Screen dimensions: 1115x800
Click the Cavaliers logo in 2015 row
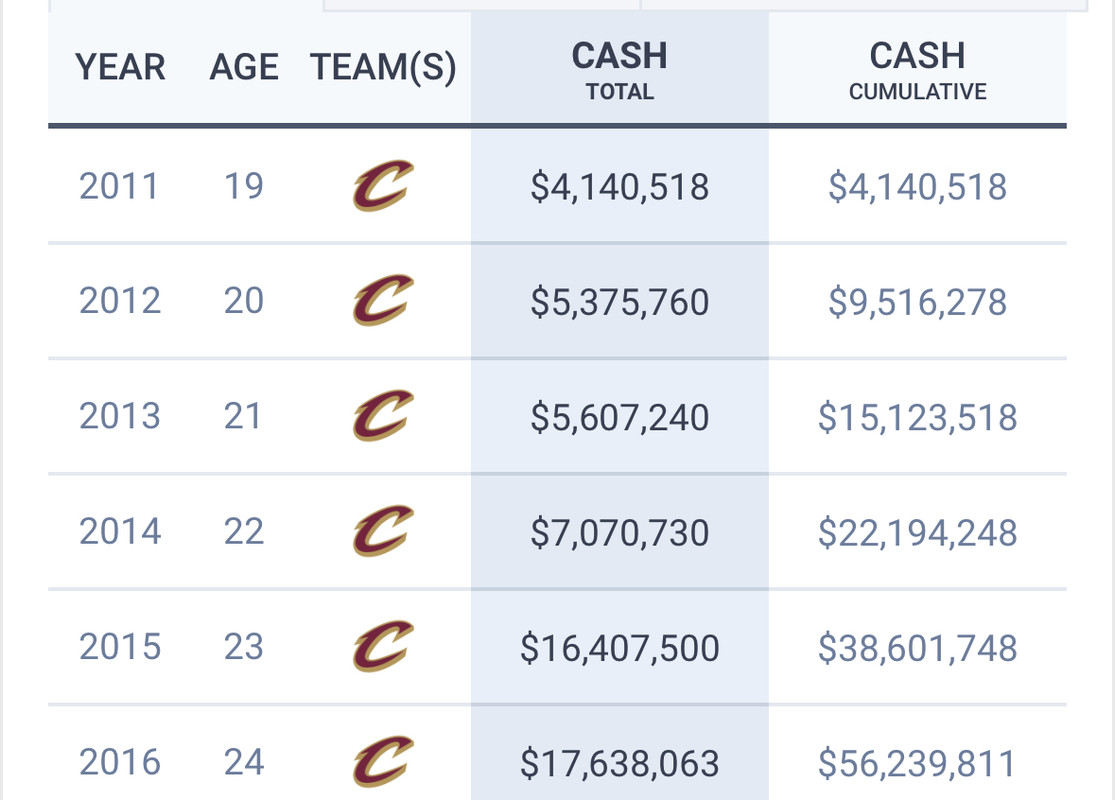point(383,646)
